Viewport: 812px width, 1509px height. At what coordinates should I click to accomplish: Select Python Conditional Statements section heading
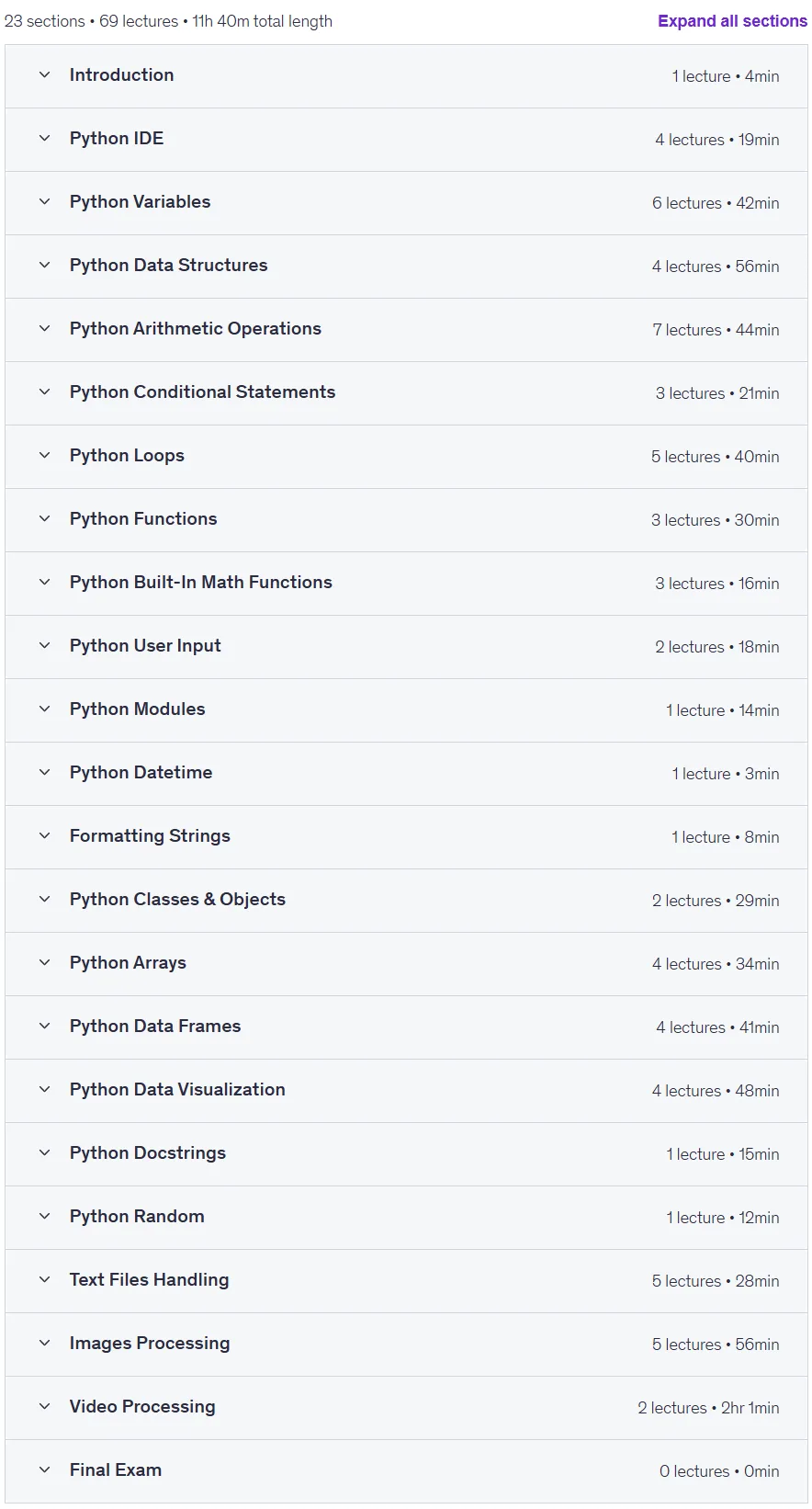point(202,391)
